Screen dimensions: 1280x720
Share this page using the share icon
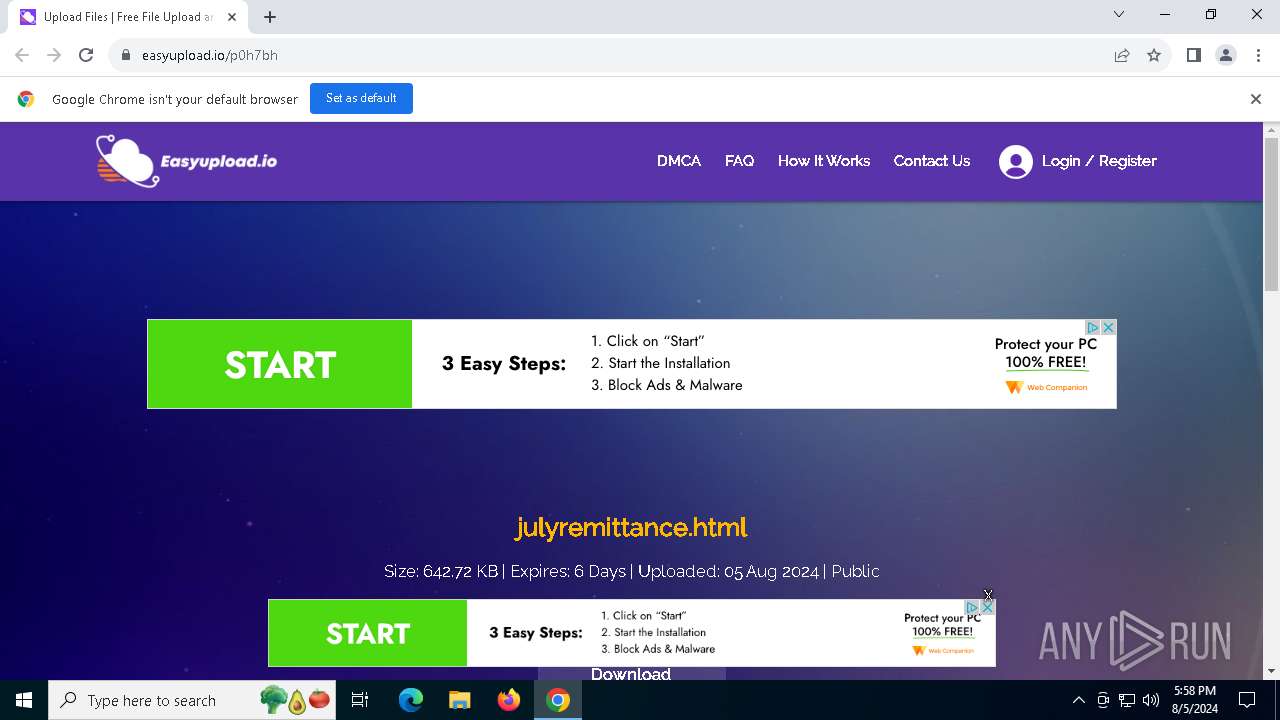(x=1122, y=56)
